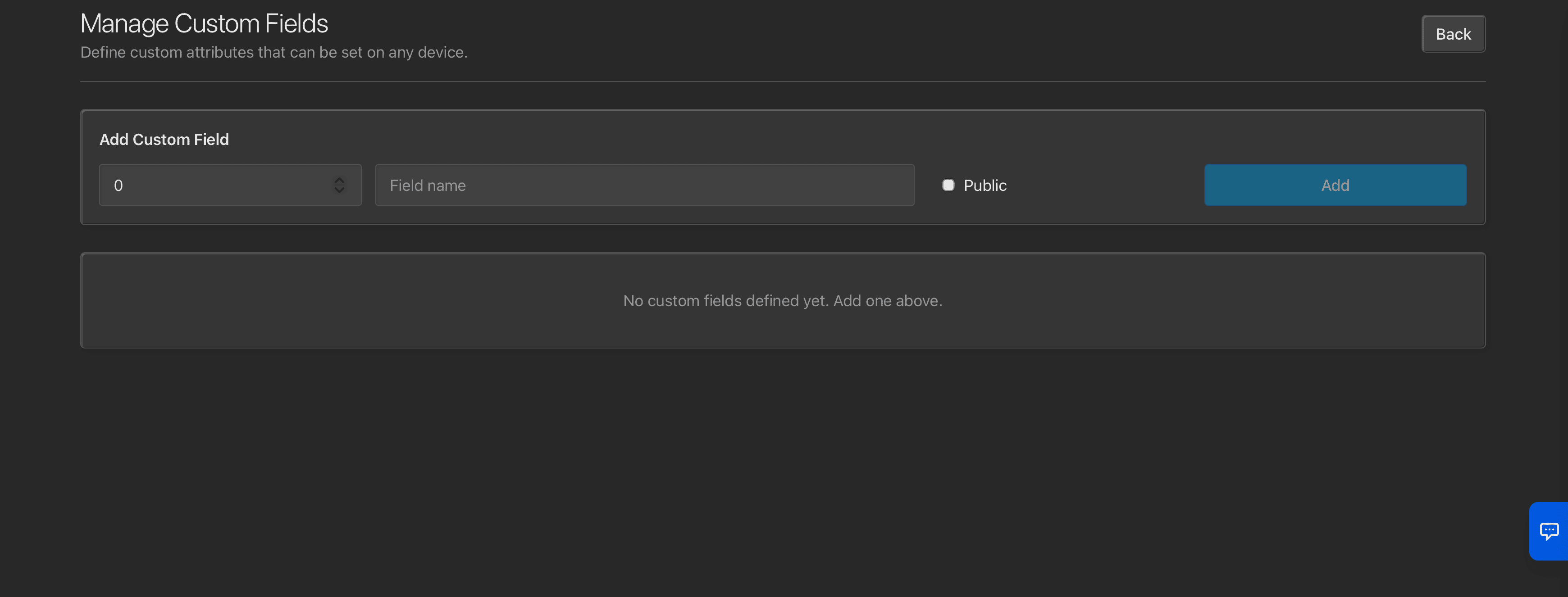
Task: Click the Manage Custom Fields title
Action: pyautogui.click(x=204, y=24)
